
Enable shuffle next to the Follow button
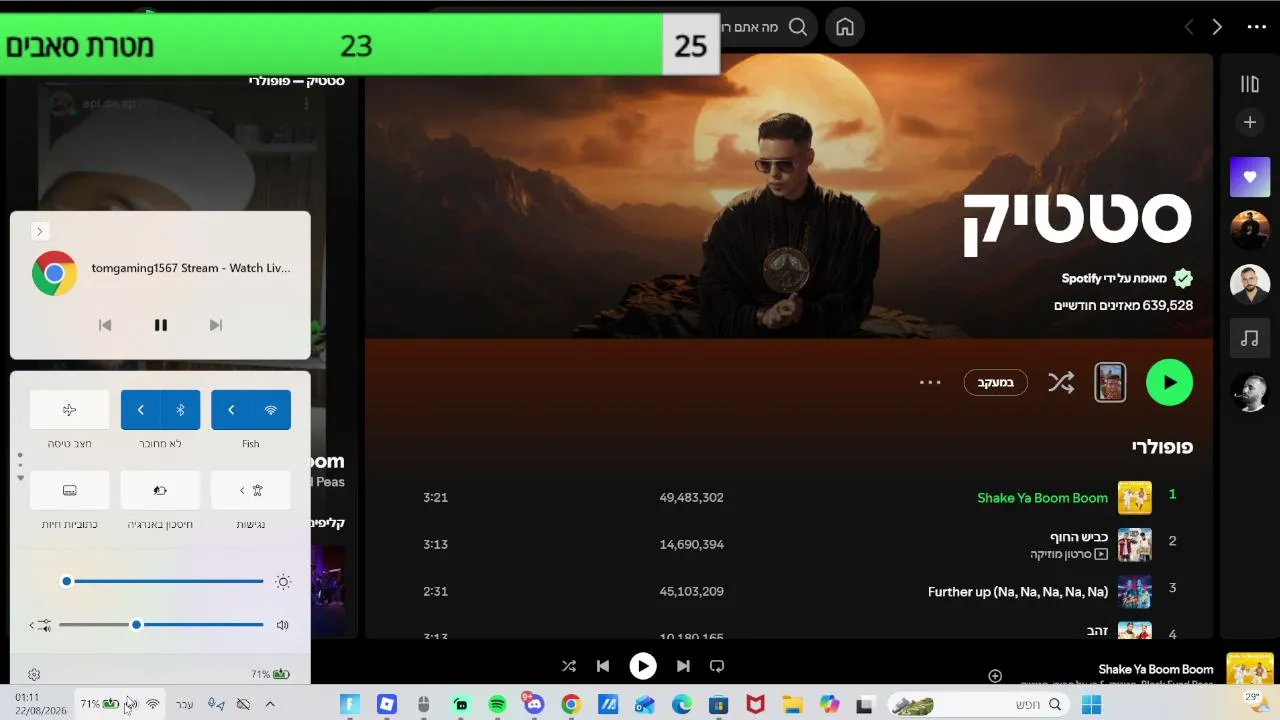click(x=1061, y=382)
